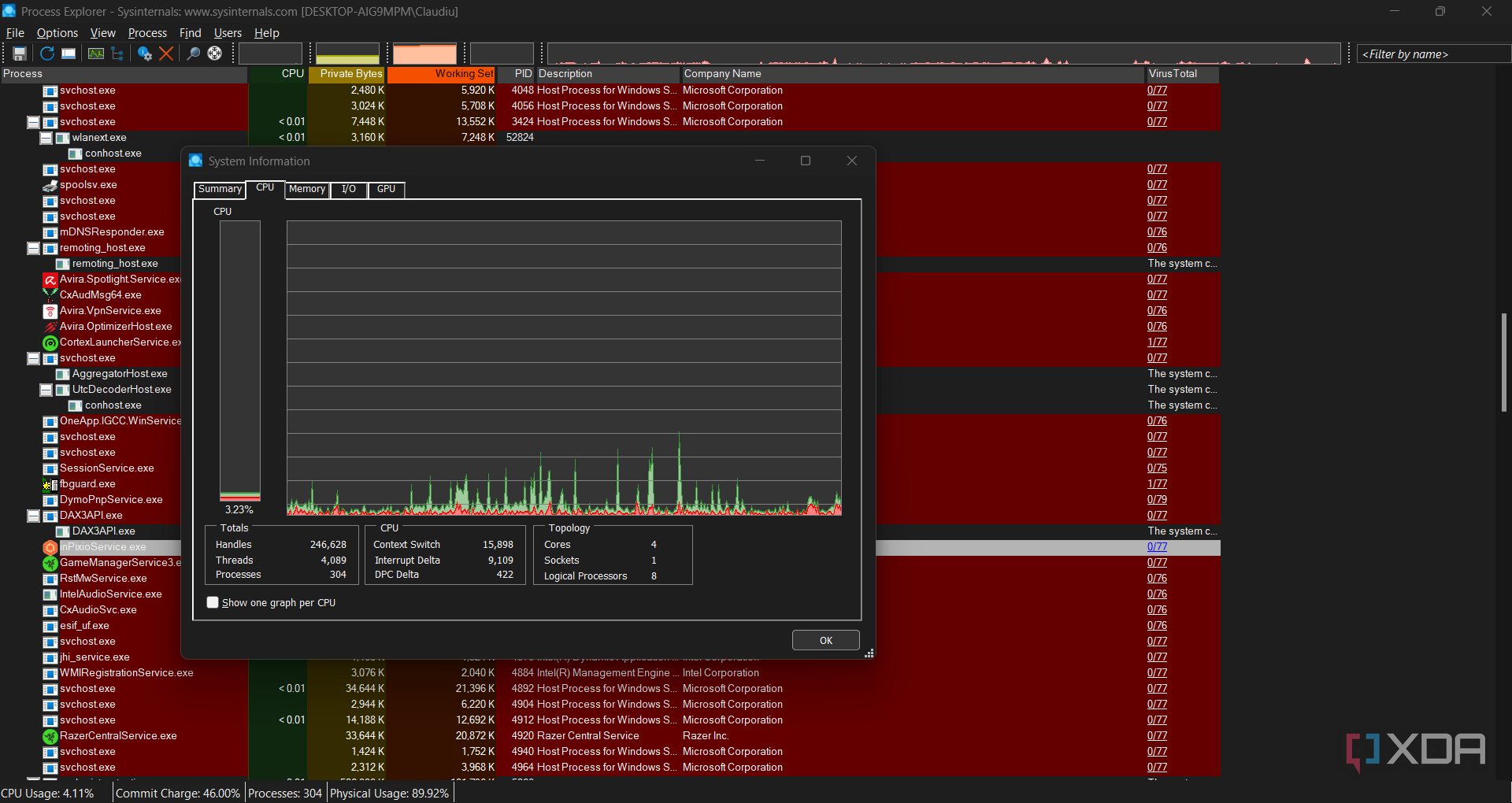The height and width of the screenshot is (803, 1512).
Task: Collapse the DAX3API.exe tree node
Action: point(33,516)
